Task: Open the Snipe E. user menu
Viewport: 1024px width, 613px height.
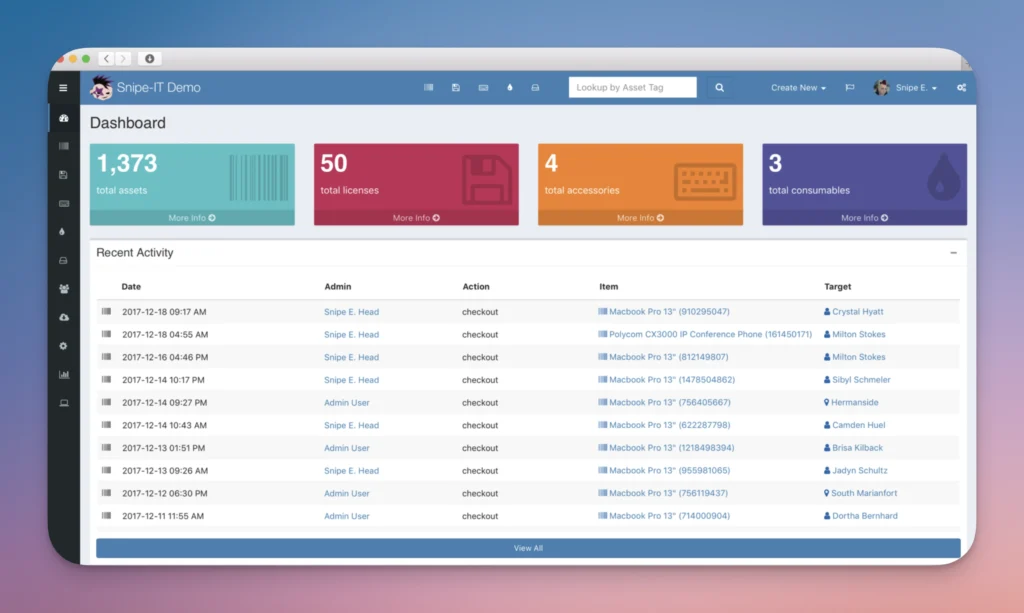Action: pyautogui.click(x=906, y=88)
